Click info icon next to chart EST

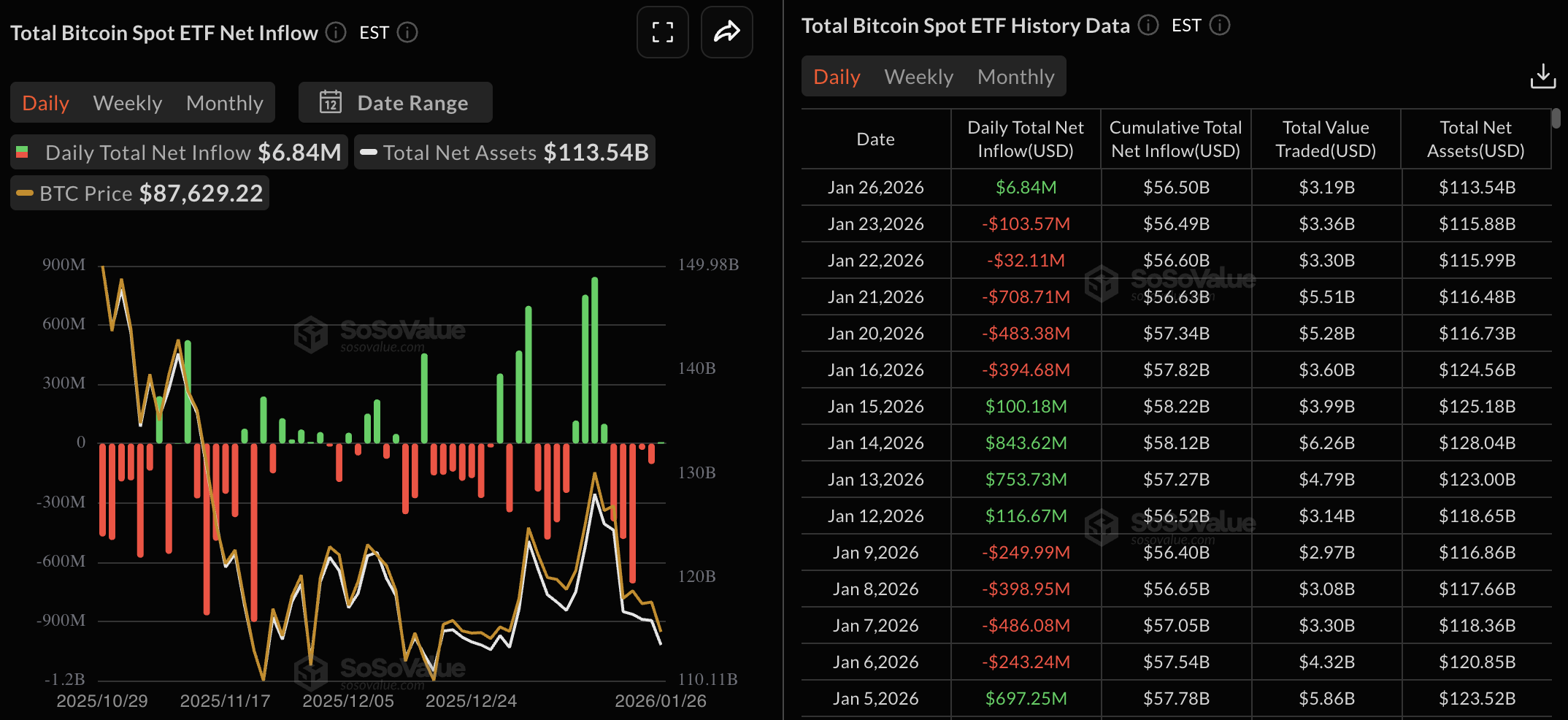[407, 32]
